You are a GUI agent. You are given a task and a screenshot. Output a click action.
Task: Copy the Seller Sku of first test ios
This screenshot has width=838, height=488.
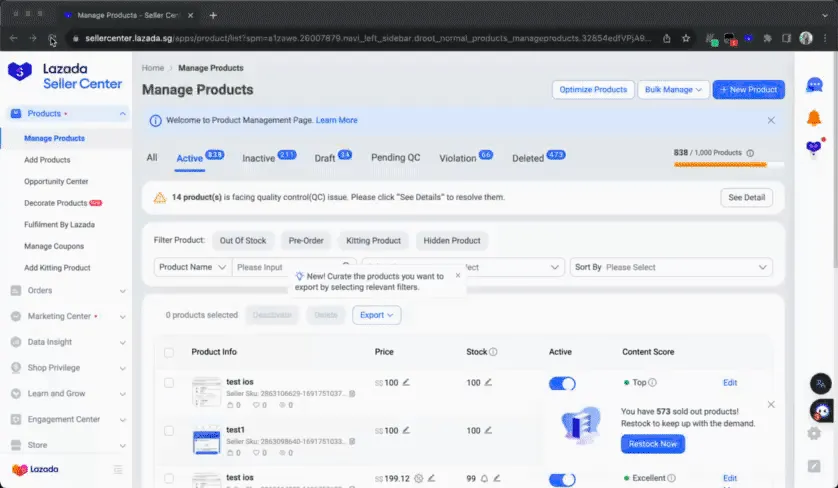pyautogui.click(x=352, y=393)
